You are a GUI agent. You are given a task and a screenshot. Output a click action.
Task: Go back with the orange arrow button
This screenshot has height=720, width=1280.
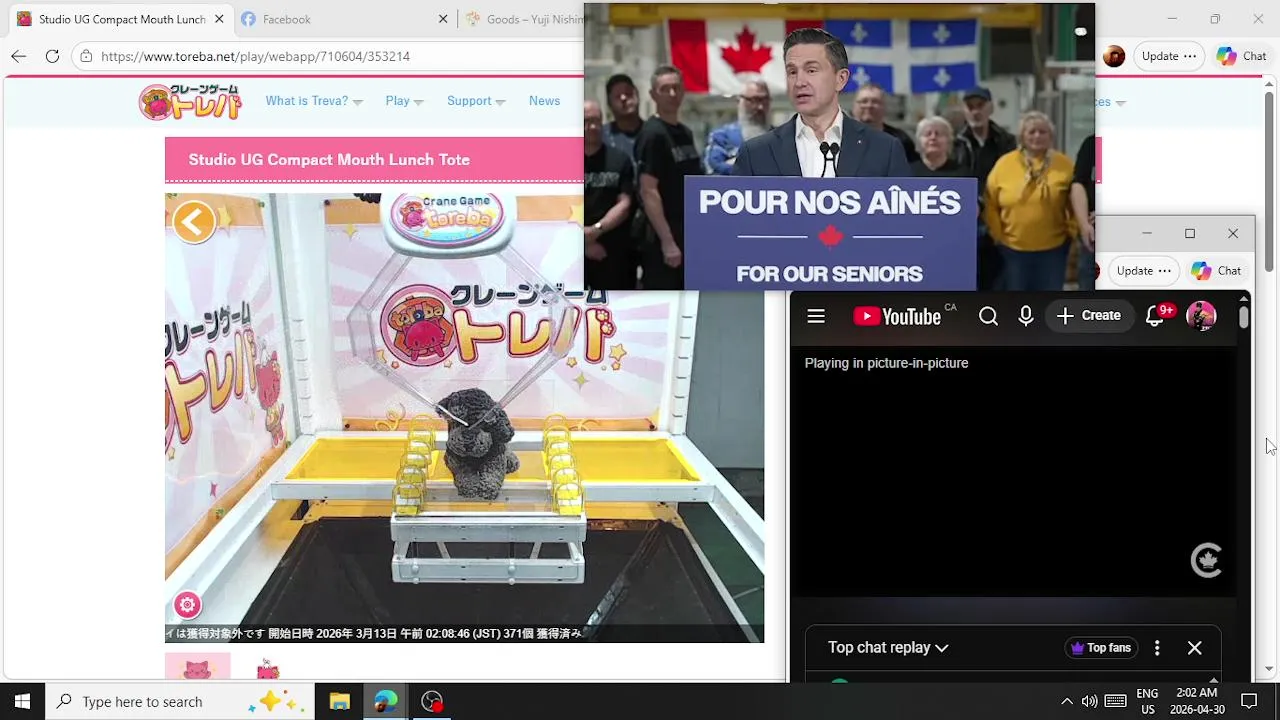194,222
